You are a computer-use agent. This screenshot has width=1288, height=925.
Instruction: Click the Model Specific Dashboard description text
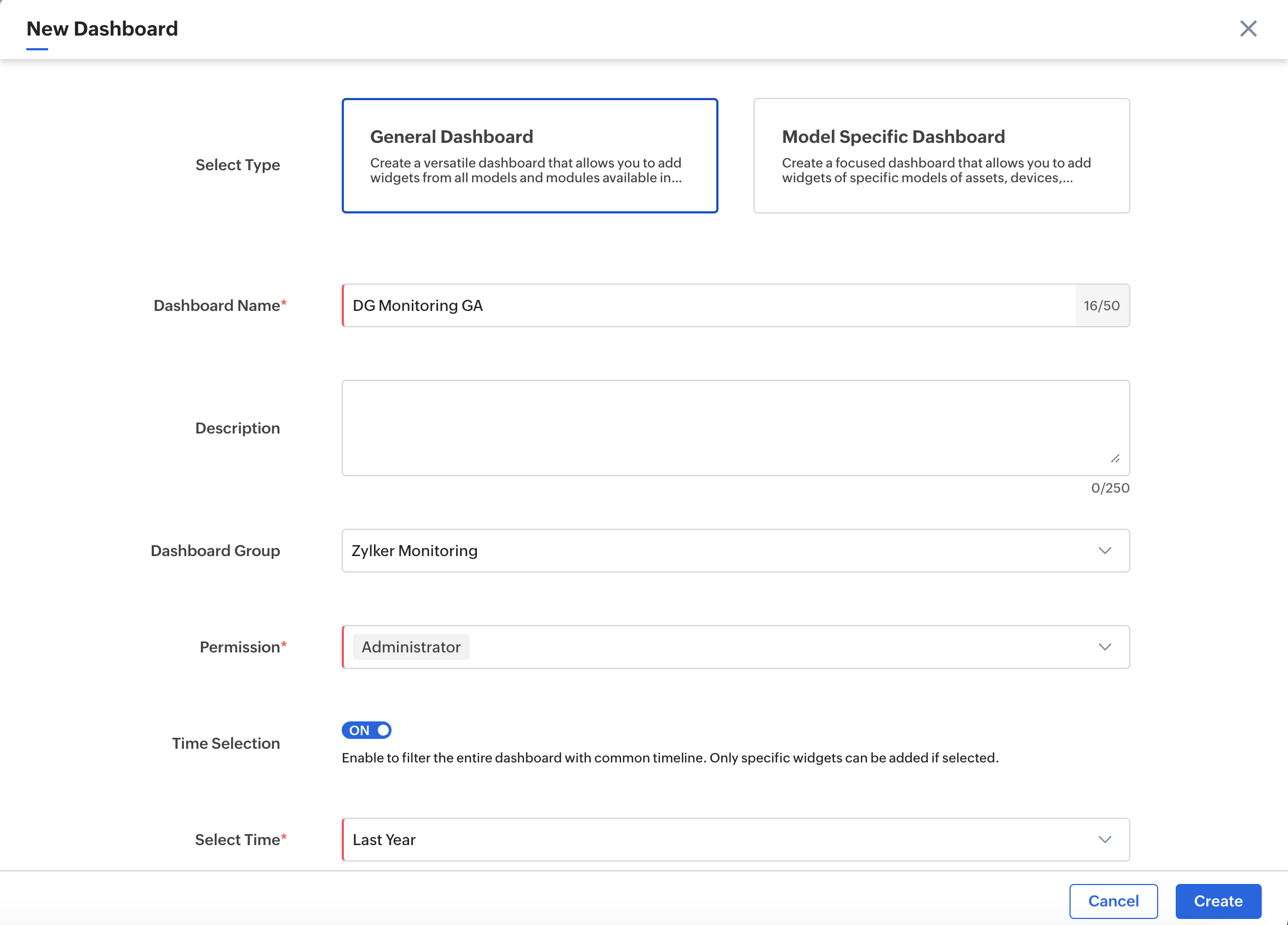(x=936, y=170)
